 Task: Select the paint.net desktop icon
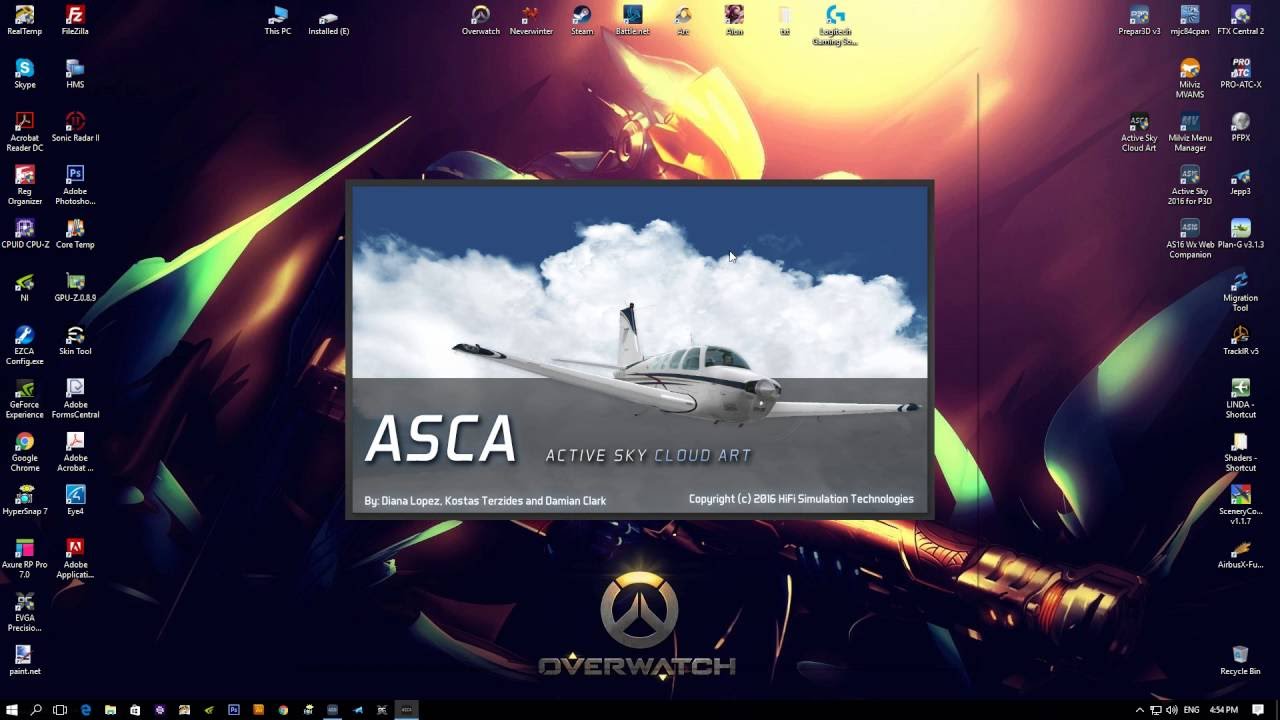point(24,660)
